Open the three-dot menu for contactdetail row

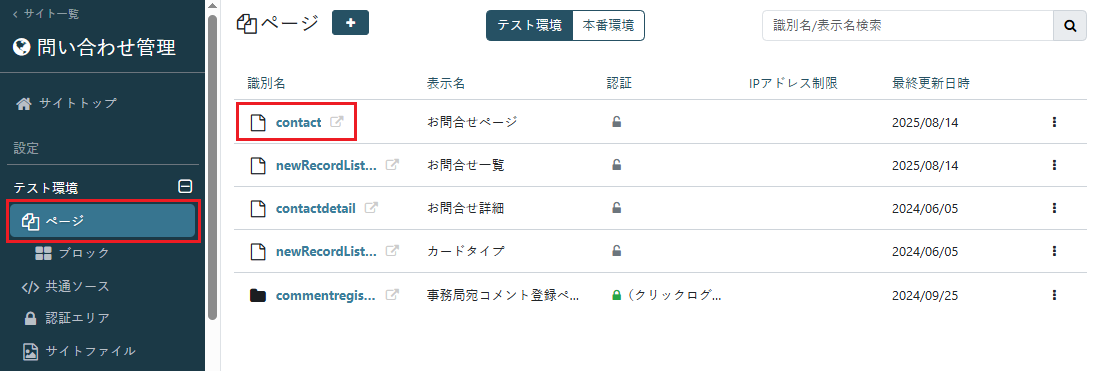click(1054, 208)
